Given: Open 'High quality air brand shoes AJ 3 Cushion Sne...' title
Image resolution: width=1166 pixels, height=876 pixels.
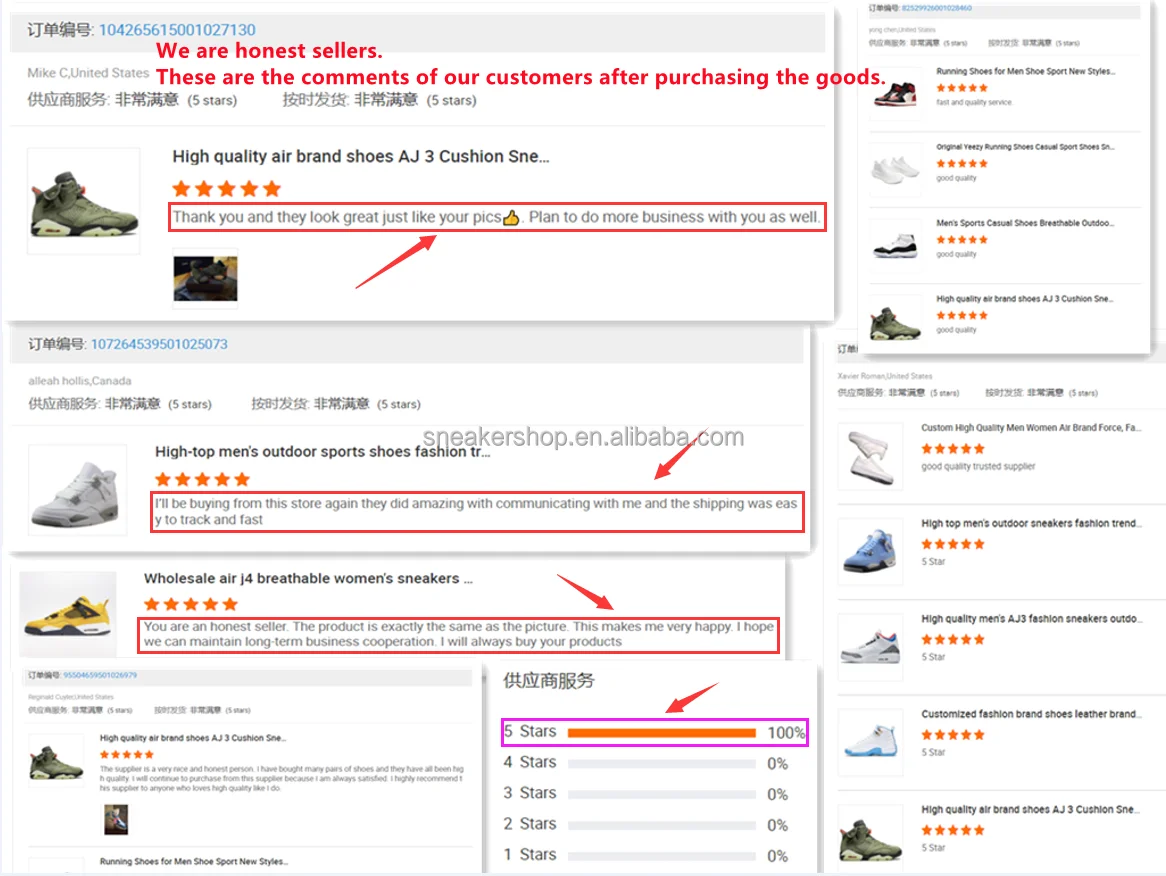Looking at the screenshot, I should 361,157.
